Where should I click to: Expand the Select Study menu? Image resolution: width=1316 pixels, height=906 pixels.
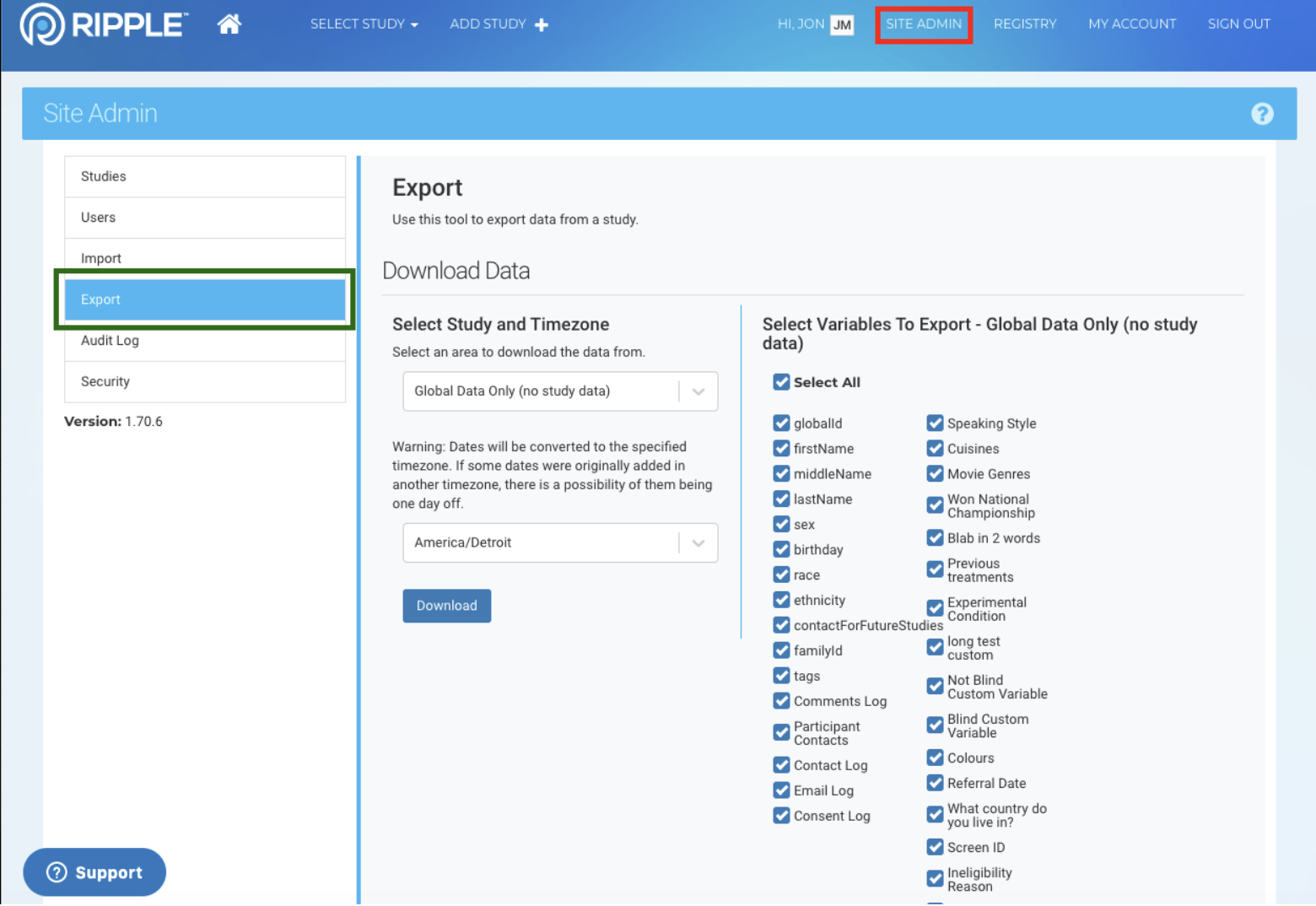pos(364,24)
